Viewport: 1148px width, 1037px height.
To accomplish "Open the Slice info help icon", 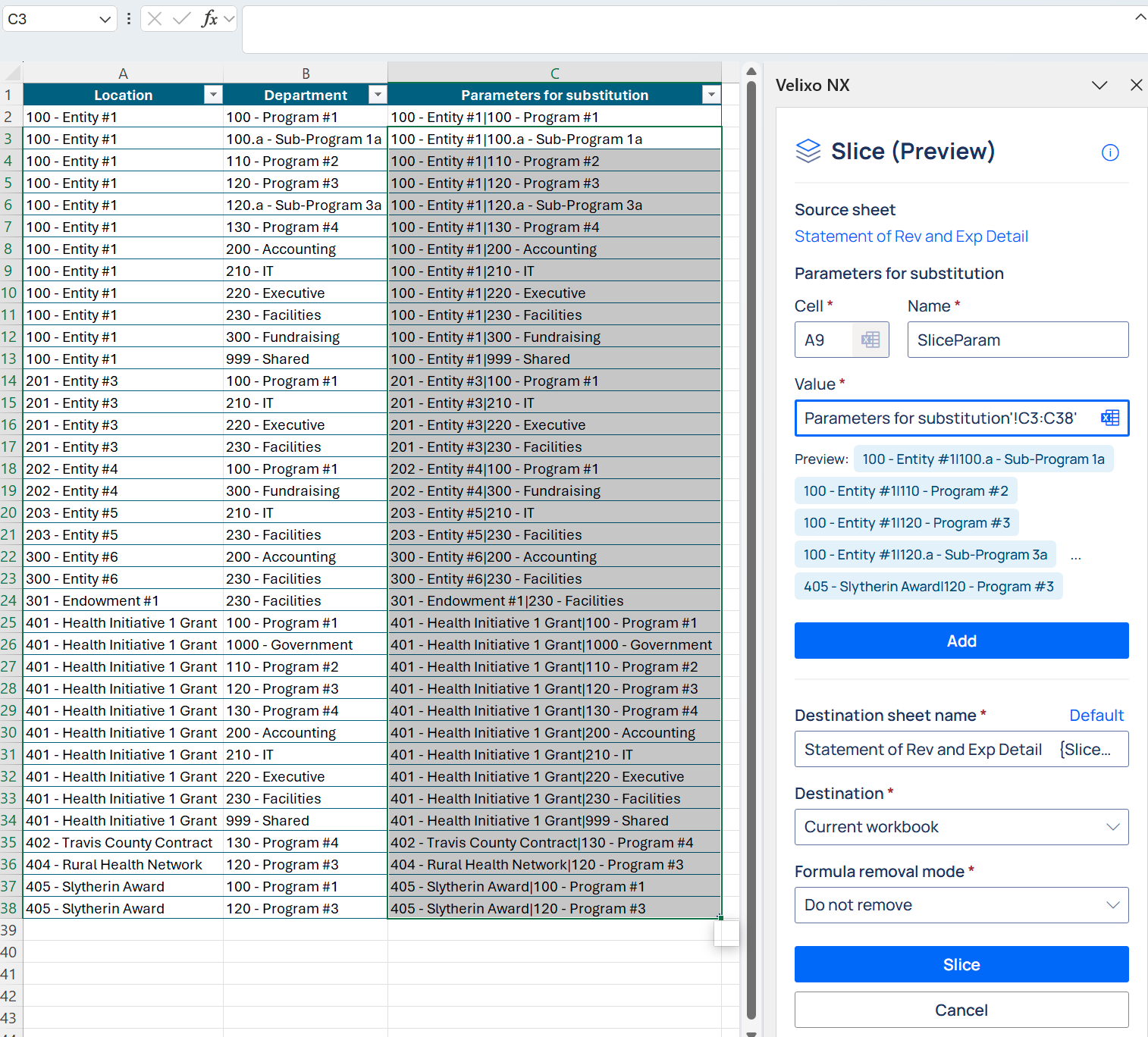I will pyautogui.click(x=1109, y=152).
